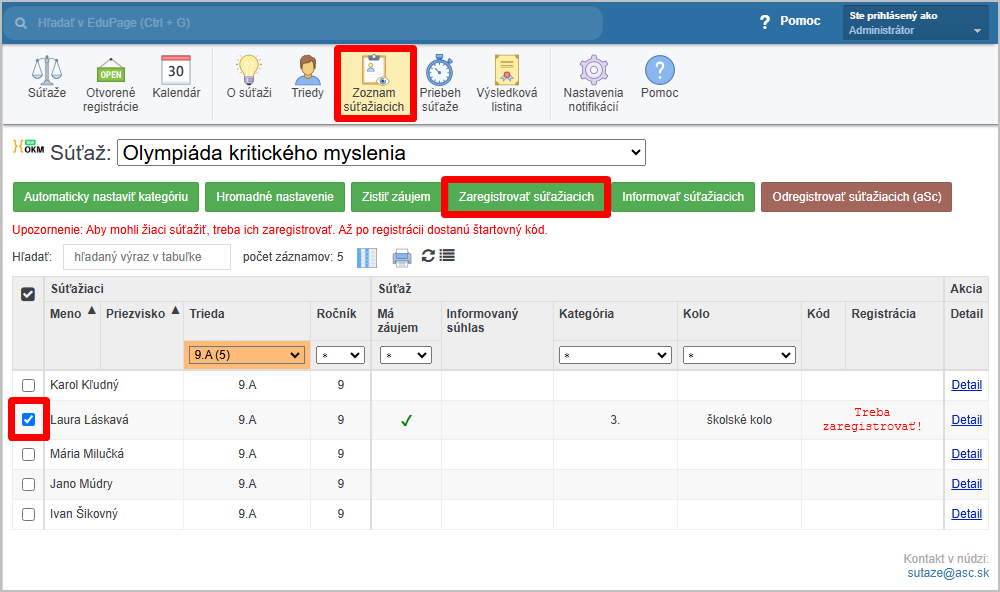
Task: Click the Informovaný súhlas column header
Action: click(x=482, y=320)
